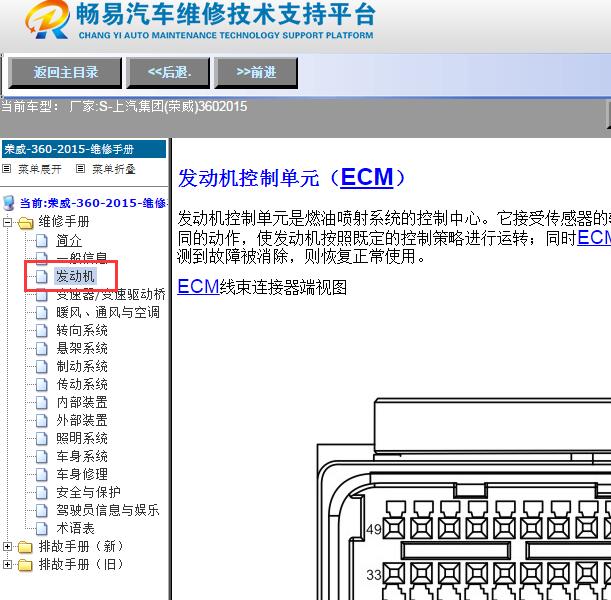Open the 当前:荣威-360-2015-维修 root node
The image size is (611, 600).
(x=93, y=203)
